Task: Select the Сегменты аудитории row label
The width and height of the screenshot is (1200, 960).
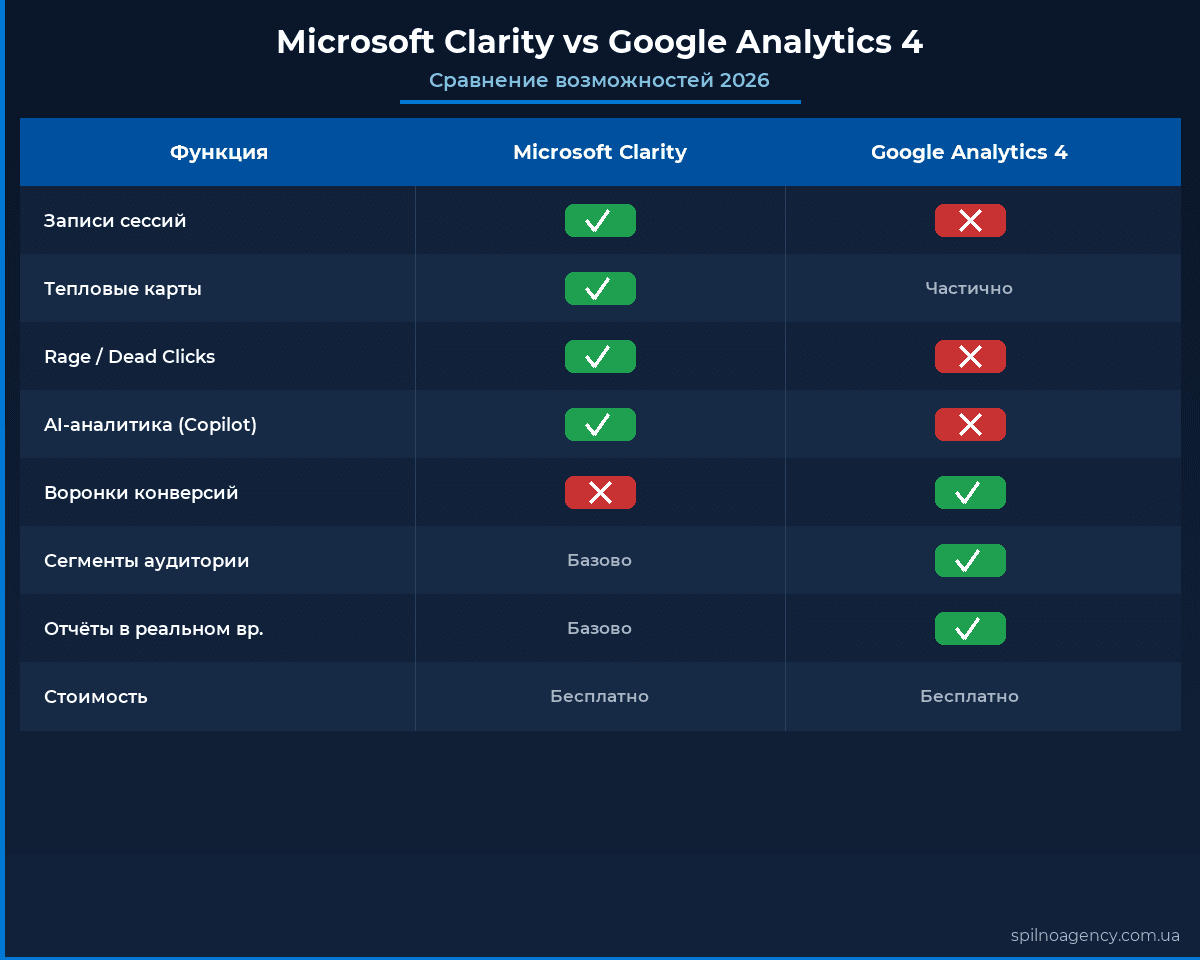Action: click(x=147, y=561)
